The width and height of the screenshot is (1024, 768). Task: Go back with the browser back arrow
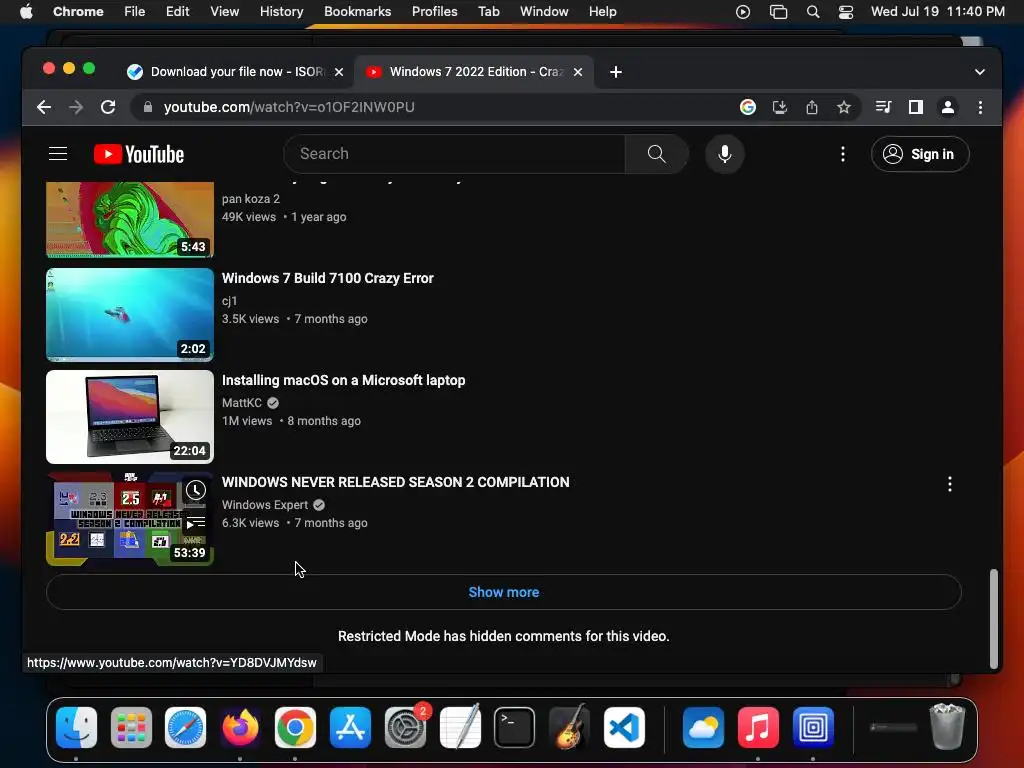(x=44, y=107)
